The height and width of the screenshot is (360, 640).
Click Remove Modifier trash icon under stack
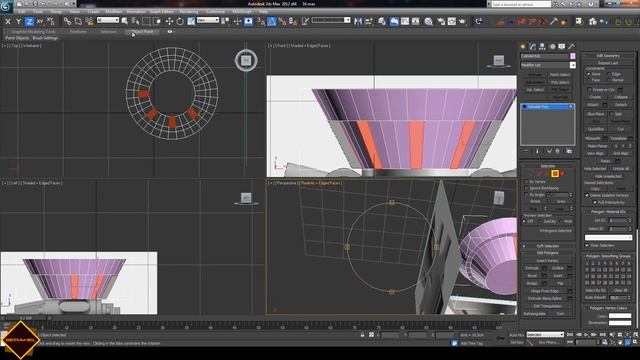[x=558, y=151]
